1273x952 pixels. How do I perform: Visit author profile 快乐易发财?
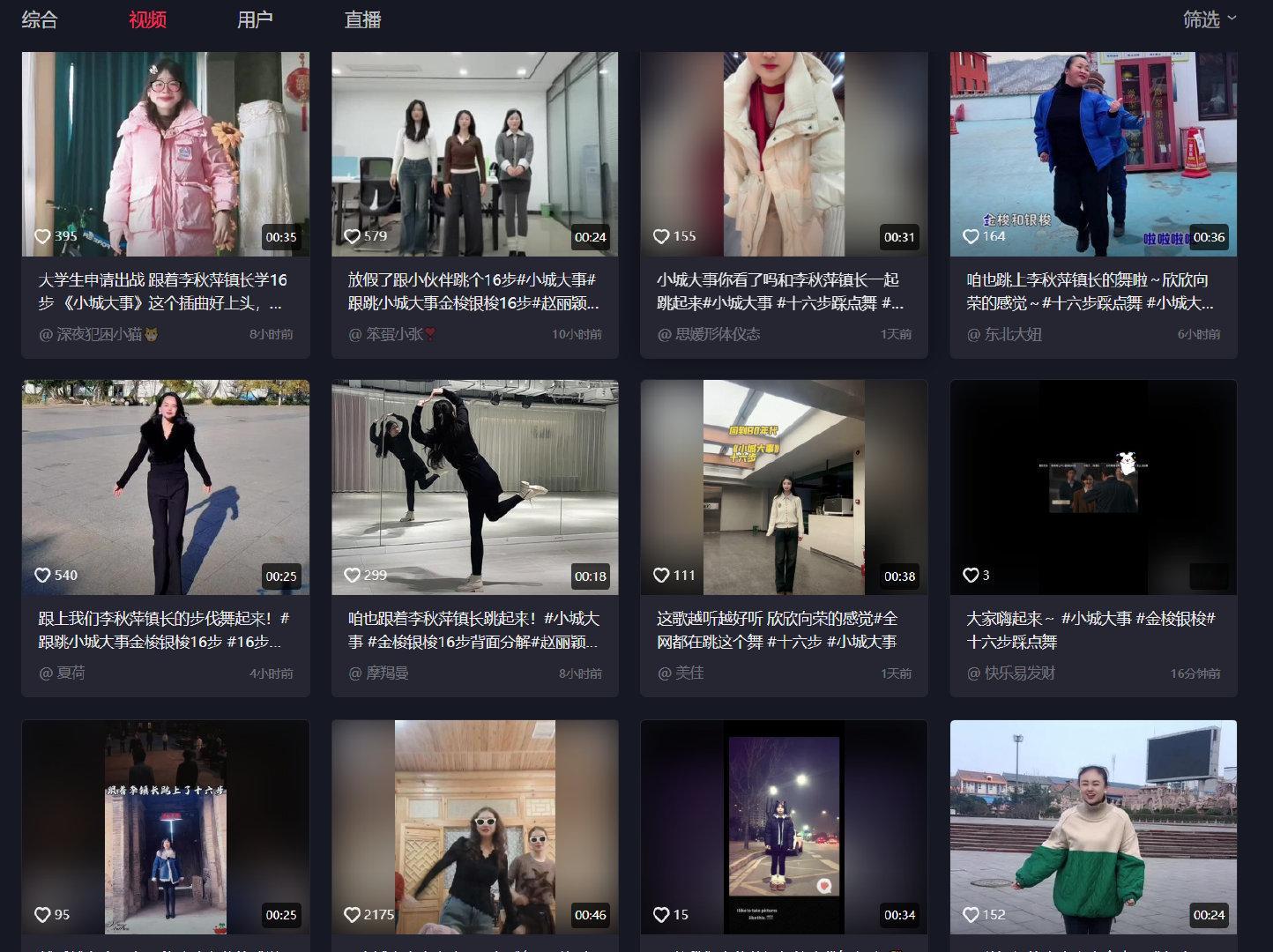[x=1011, y=673]
